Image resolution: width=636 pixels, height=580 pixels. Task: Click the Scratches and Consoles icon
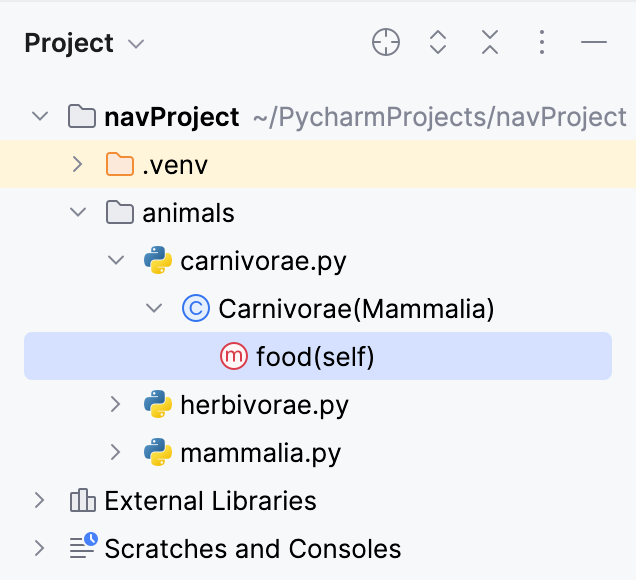pos(82,548)
